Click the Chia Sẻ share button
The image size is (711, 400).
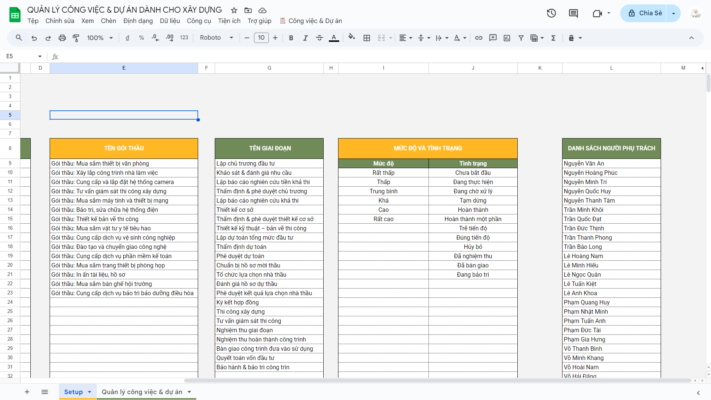click(x=650, y=13)
